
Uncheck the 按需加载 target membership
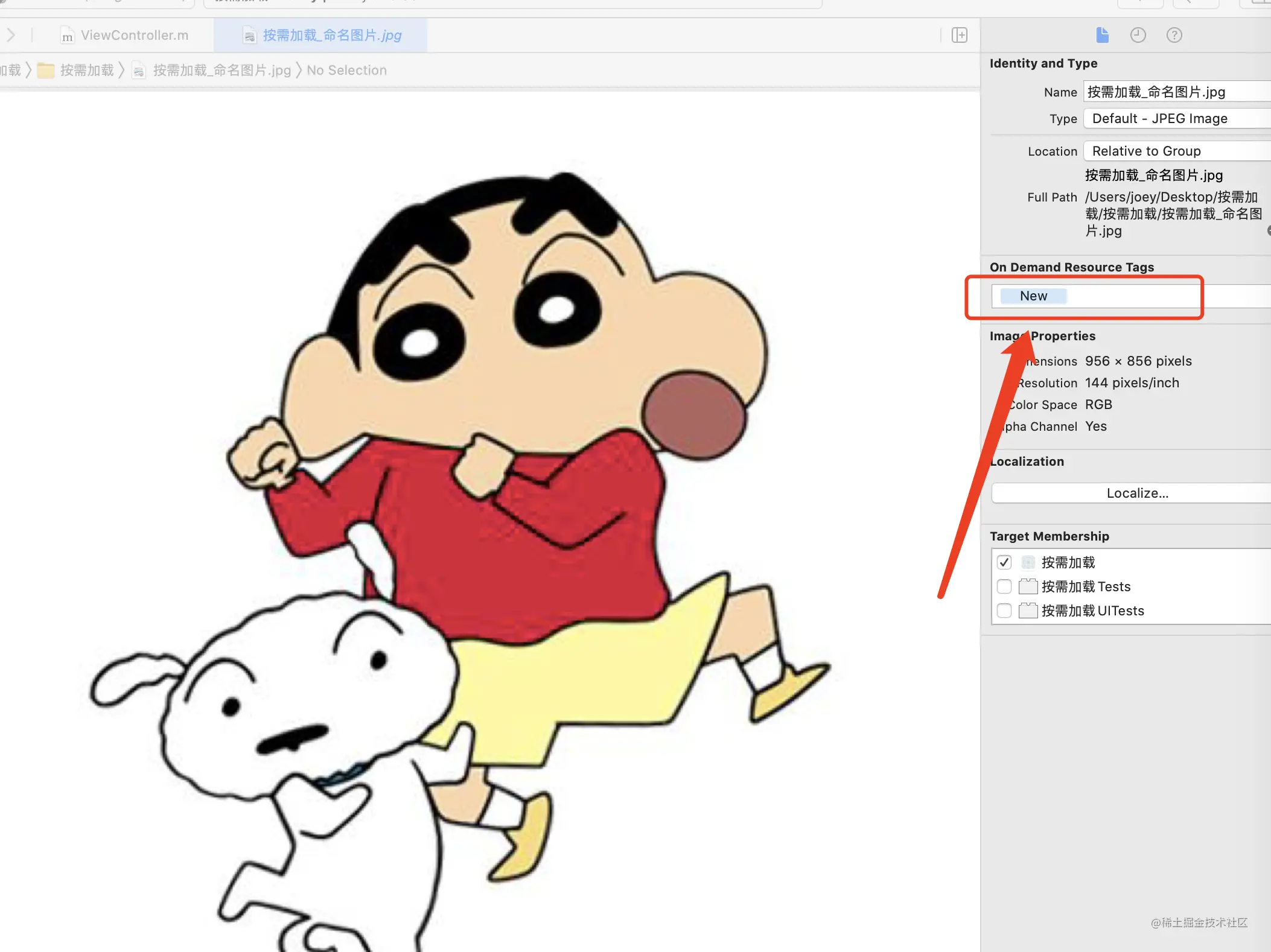(x=1004, y=562)
